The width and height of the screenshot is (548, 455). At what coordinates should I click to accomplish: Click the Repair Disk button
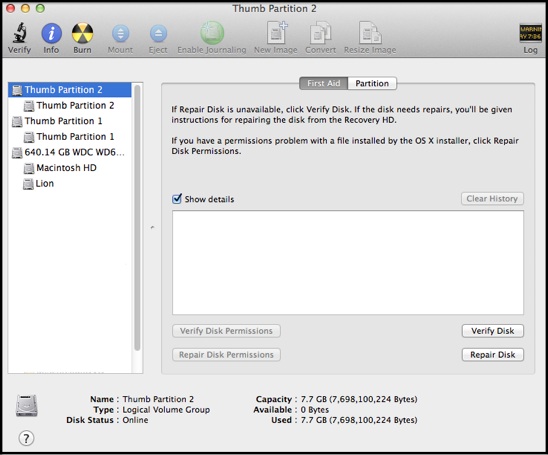(x=492, y=355)
